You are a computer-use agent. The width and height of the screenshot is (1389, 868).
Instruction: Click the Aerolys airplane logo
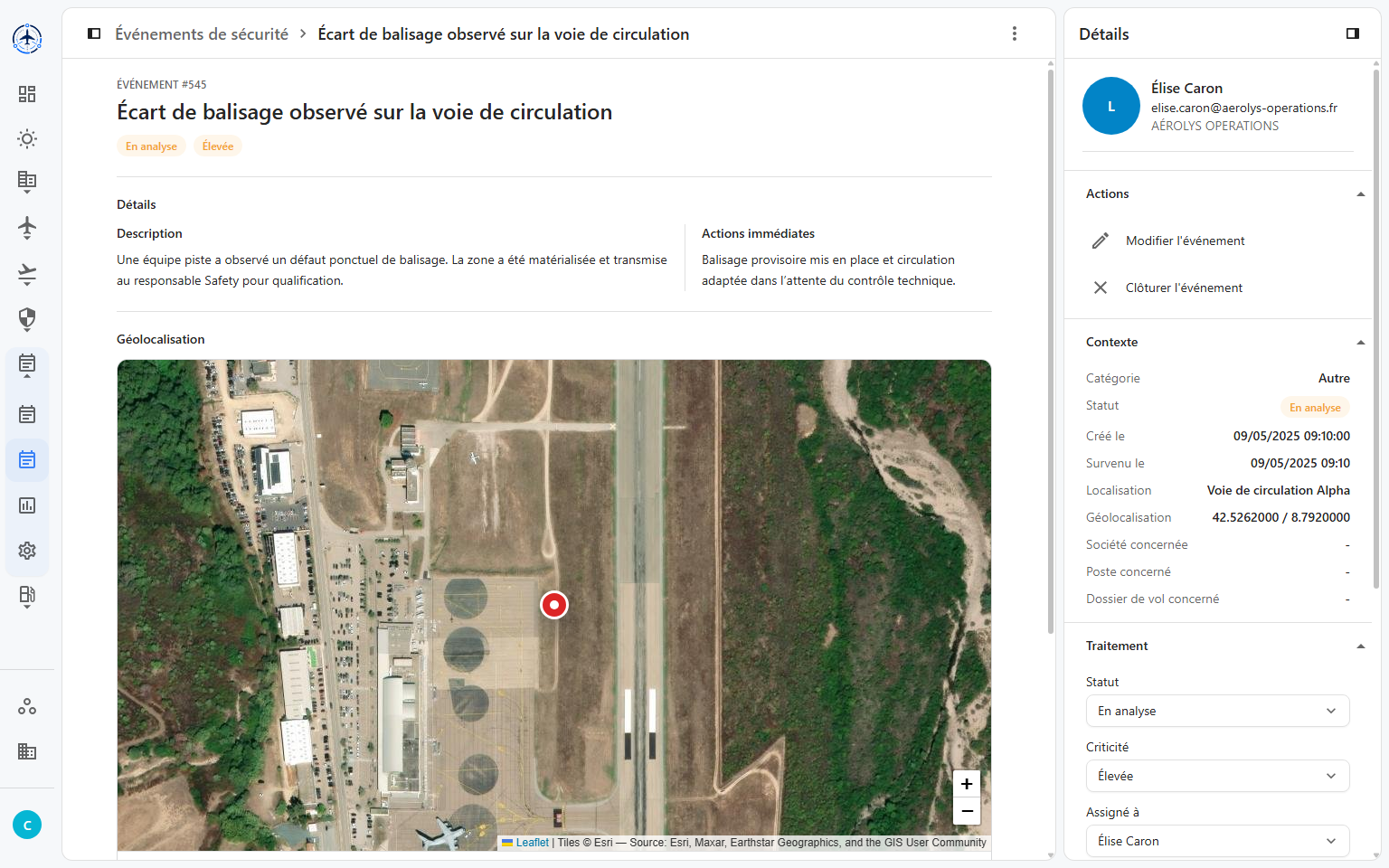coord(27,38)
